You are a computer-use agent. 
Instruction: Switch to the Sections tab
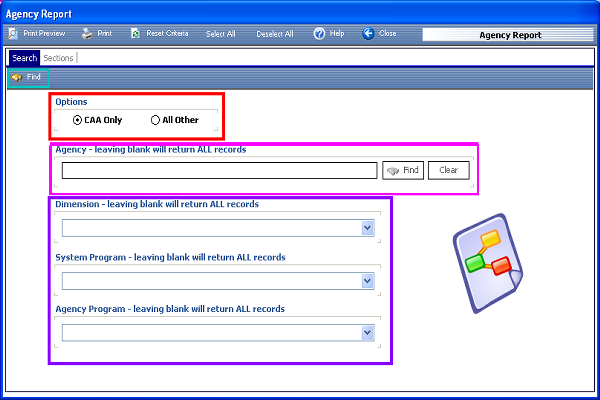58,58
